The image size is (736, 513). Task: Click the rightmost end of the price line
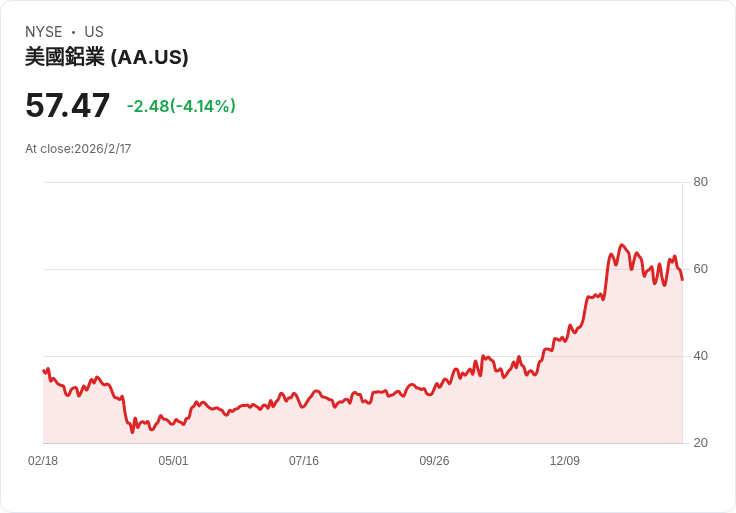682,280
